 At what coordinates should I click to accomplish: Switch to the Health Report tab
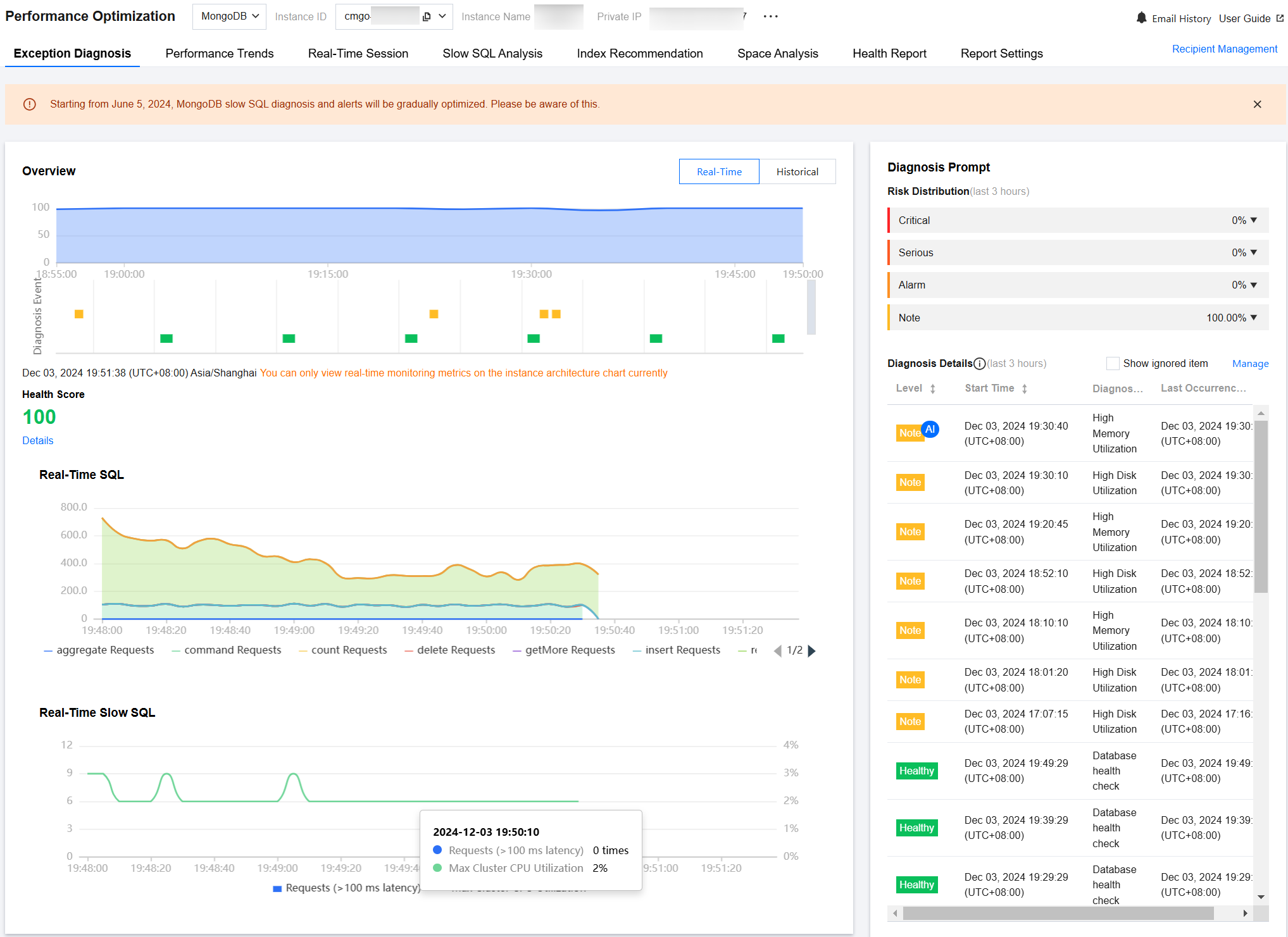click(x=889, y=54)
